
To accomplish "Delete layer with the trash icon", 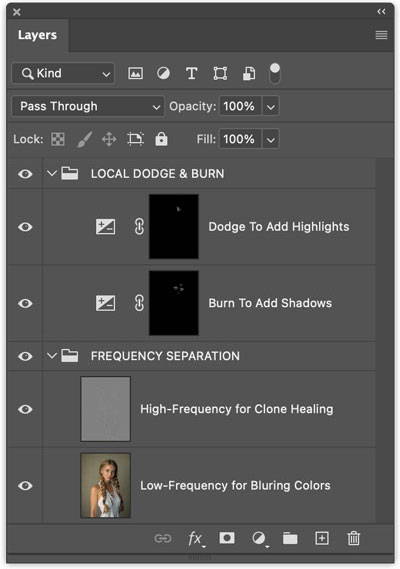I will 353,538.
